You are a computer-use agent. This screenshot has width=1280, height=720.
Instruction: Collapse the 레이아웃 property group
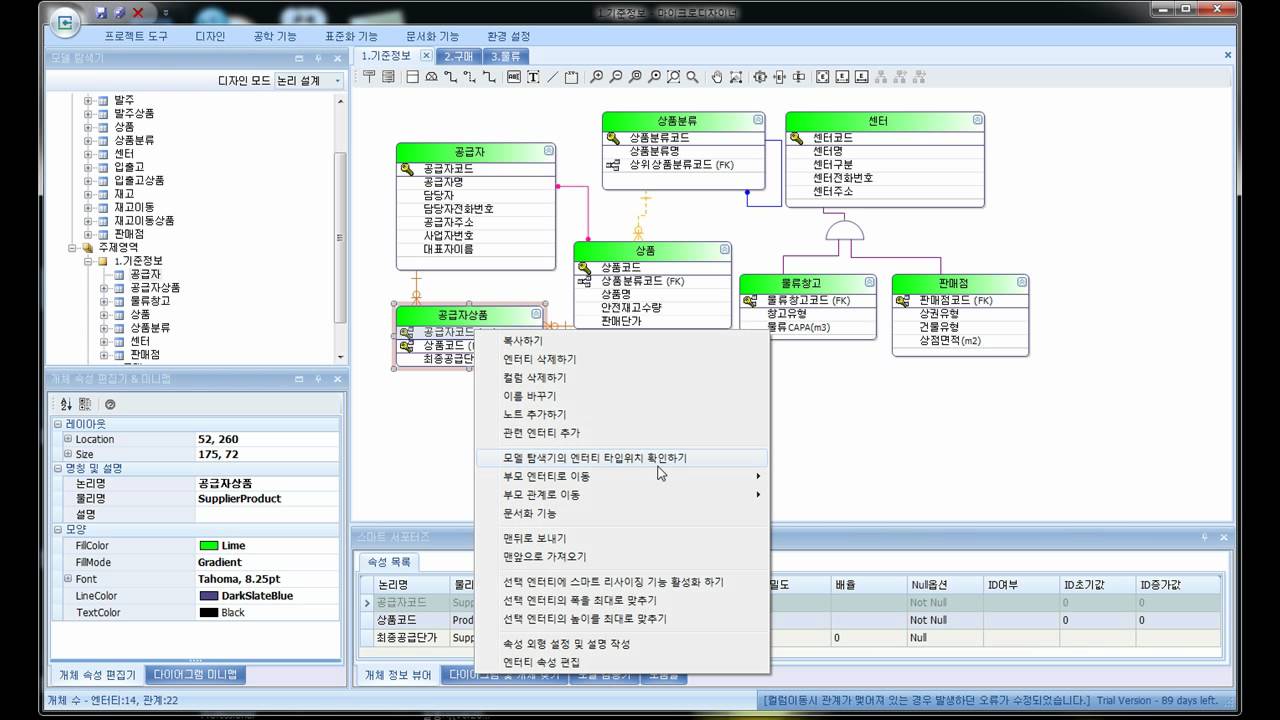(58, 424)
